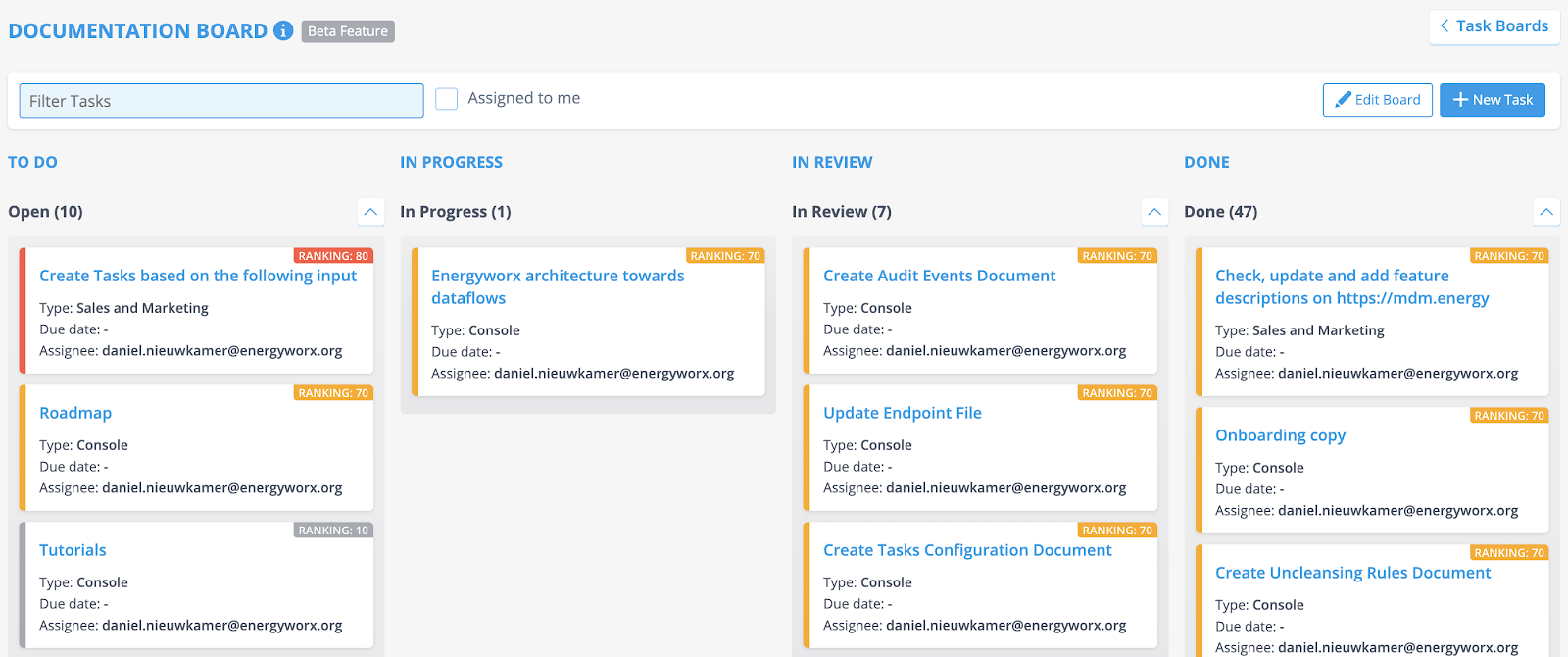
Task: Click the red Ranking: 80 badge
Action: point(333,256)
